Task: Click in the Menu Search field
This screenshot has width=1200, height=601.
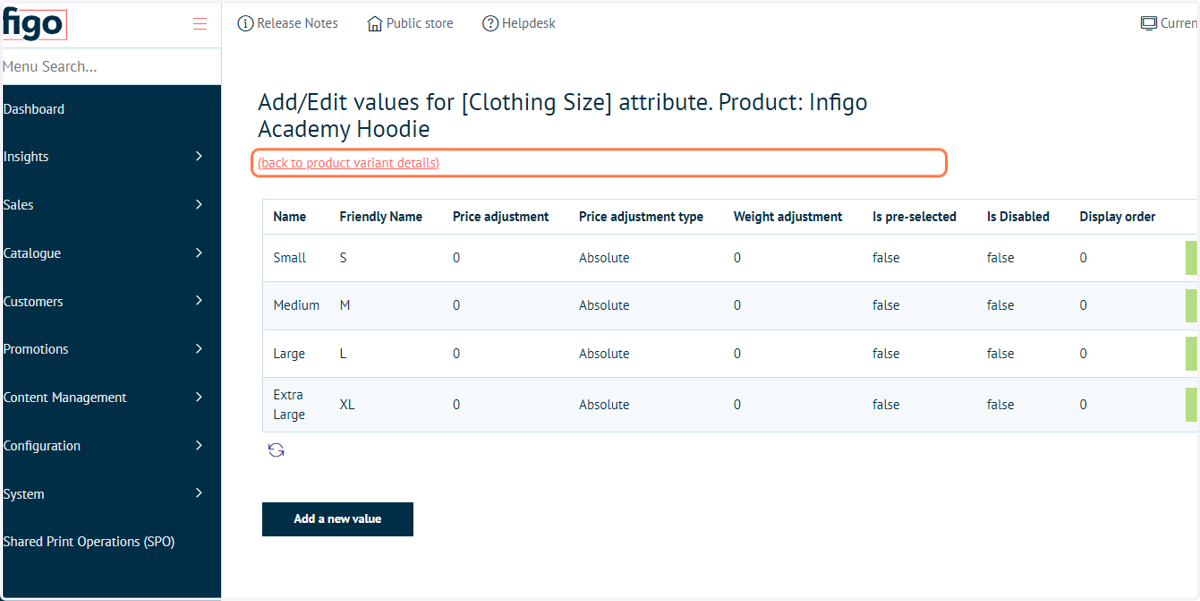Action: [x=110, y=67]
